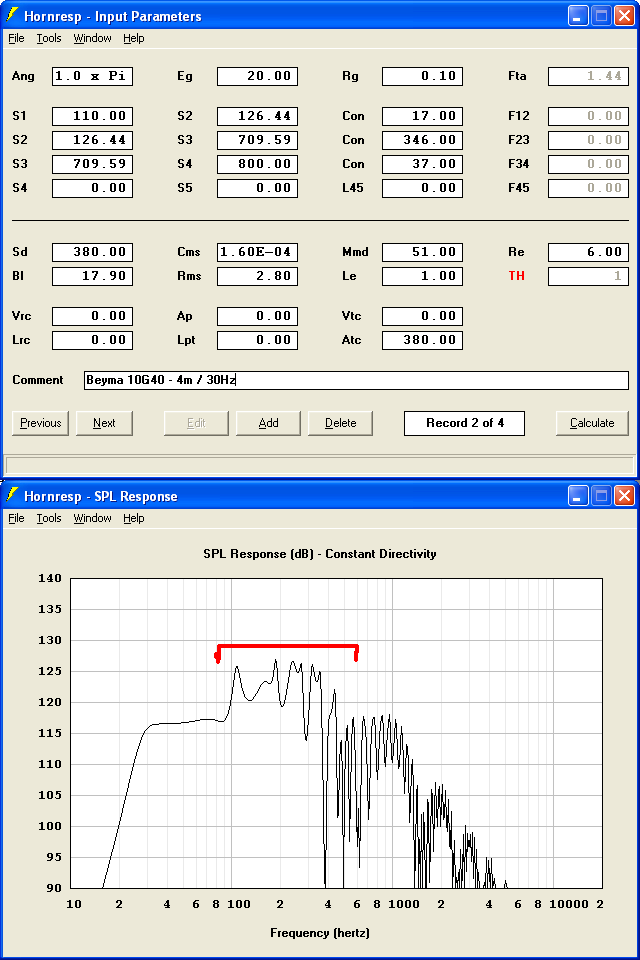Select the Cms field with 1.60E-04

click(x=257, y=252)
